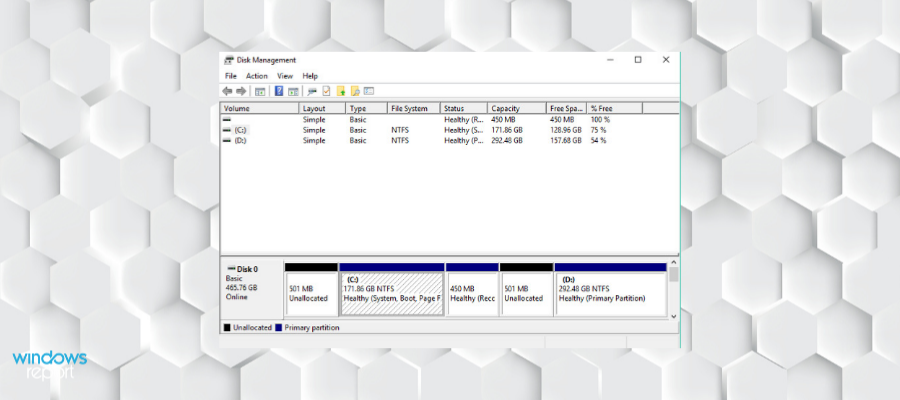
Task: Open the Action menu
Action: pyautogui.click(x=257, y=76)
